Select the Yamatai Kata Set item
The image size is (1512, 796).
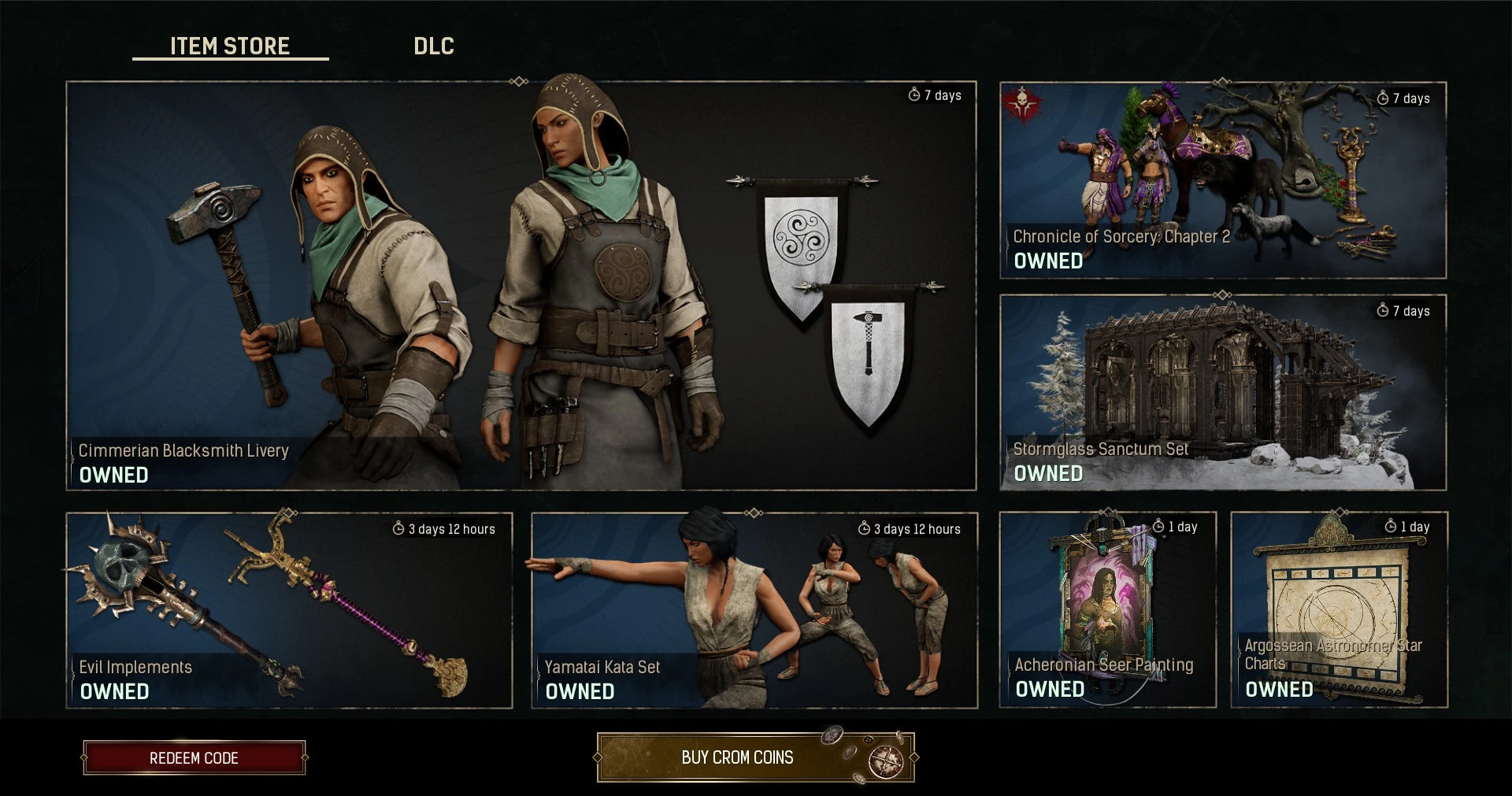(x=754, y=610)
